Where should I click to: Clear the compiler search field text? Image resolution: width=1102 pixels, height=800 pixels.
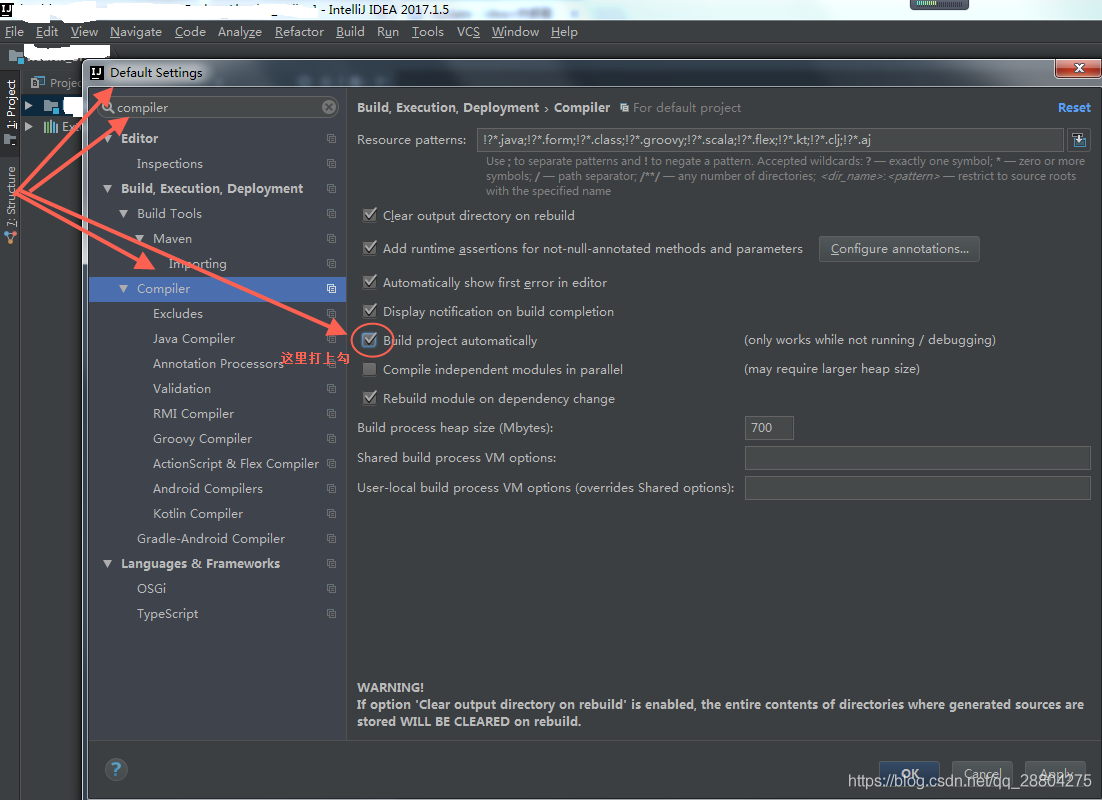[329, 107]
